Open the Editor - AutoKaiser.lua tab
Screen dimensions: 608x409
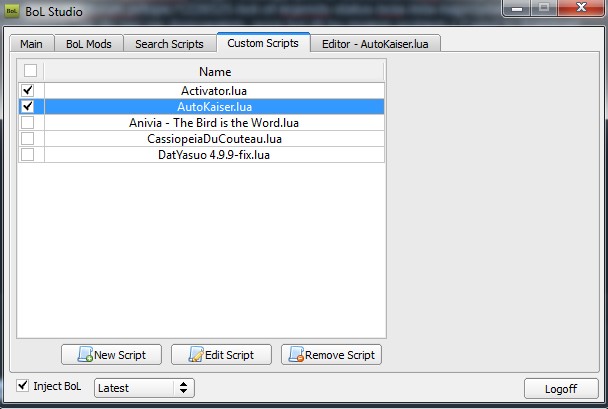(375, 44)
